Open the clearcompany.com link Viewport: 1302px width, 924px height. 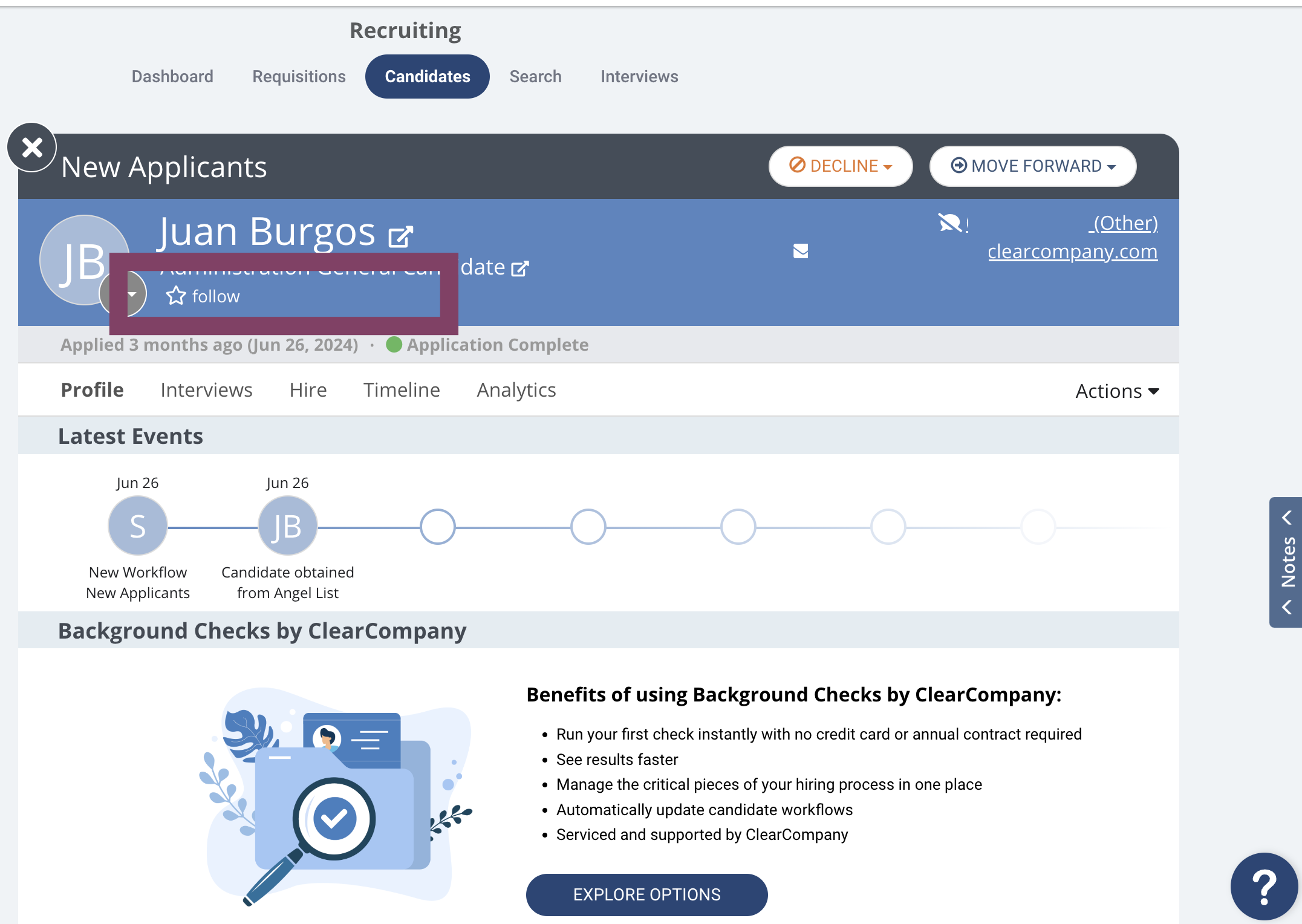(x=1073, y=252)
